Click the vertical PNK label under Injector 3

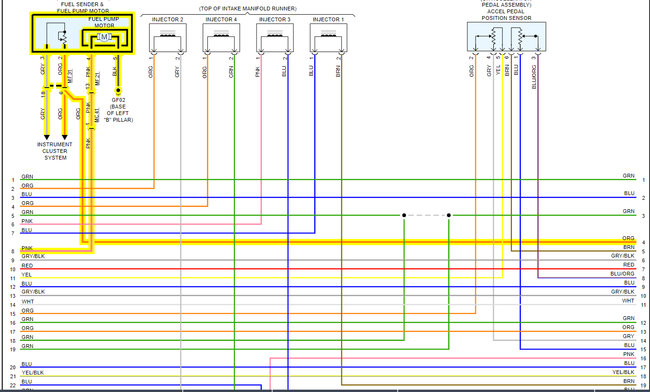[x=257, y=71]
